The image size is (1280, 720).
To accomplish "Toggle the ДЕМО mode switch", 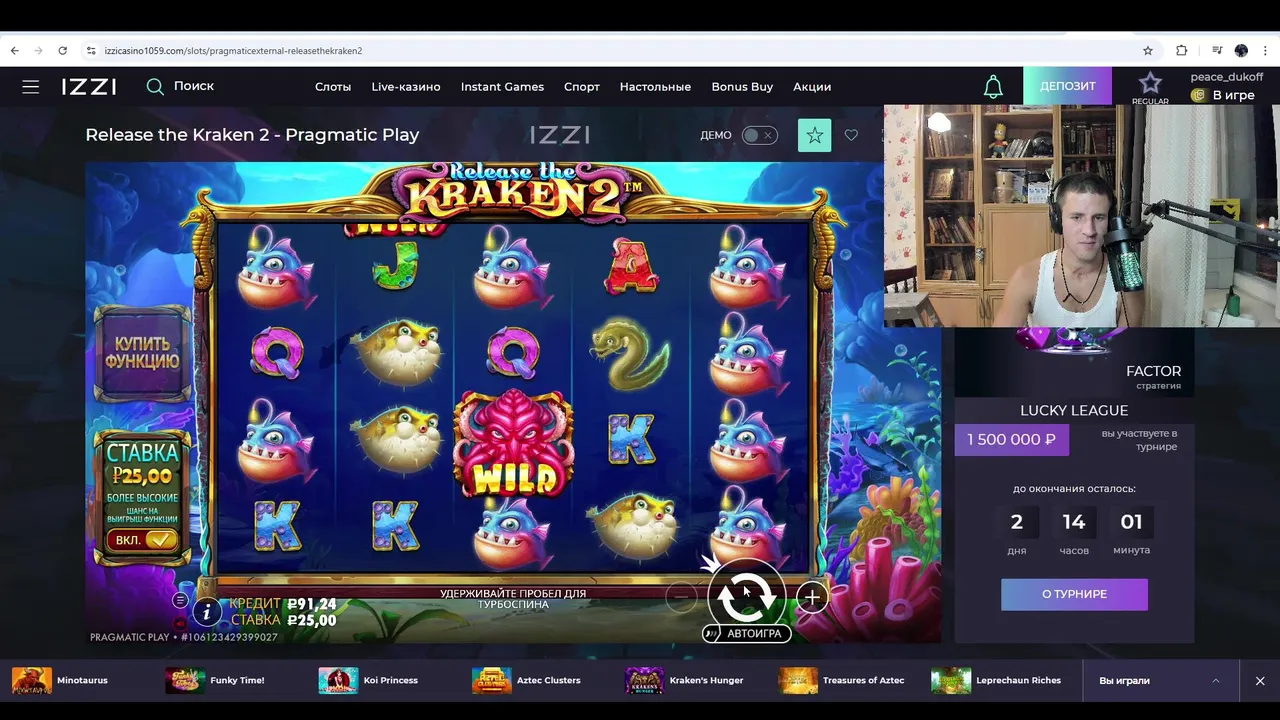I will pyautogui.click(x=759, y=135).
